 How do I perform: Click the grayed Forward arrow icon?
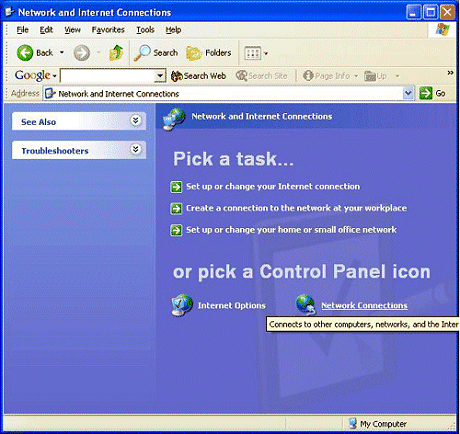click(82, 53)
